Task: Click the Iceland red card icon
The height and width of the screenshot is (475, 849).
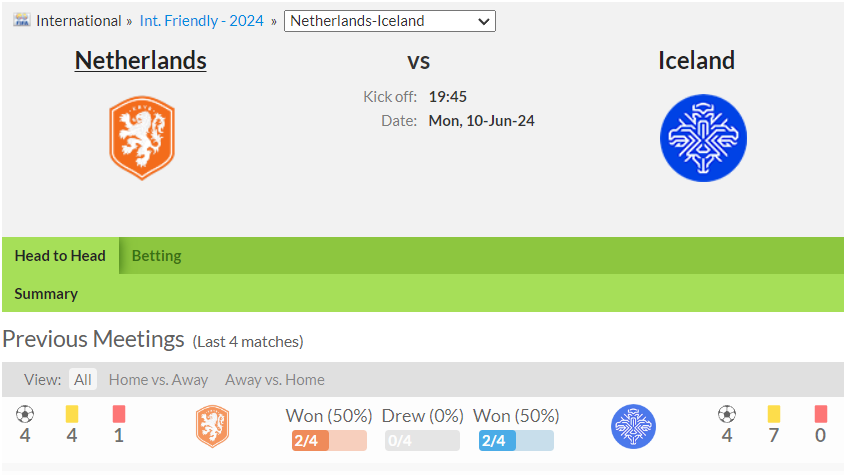Action: 821,414
